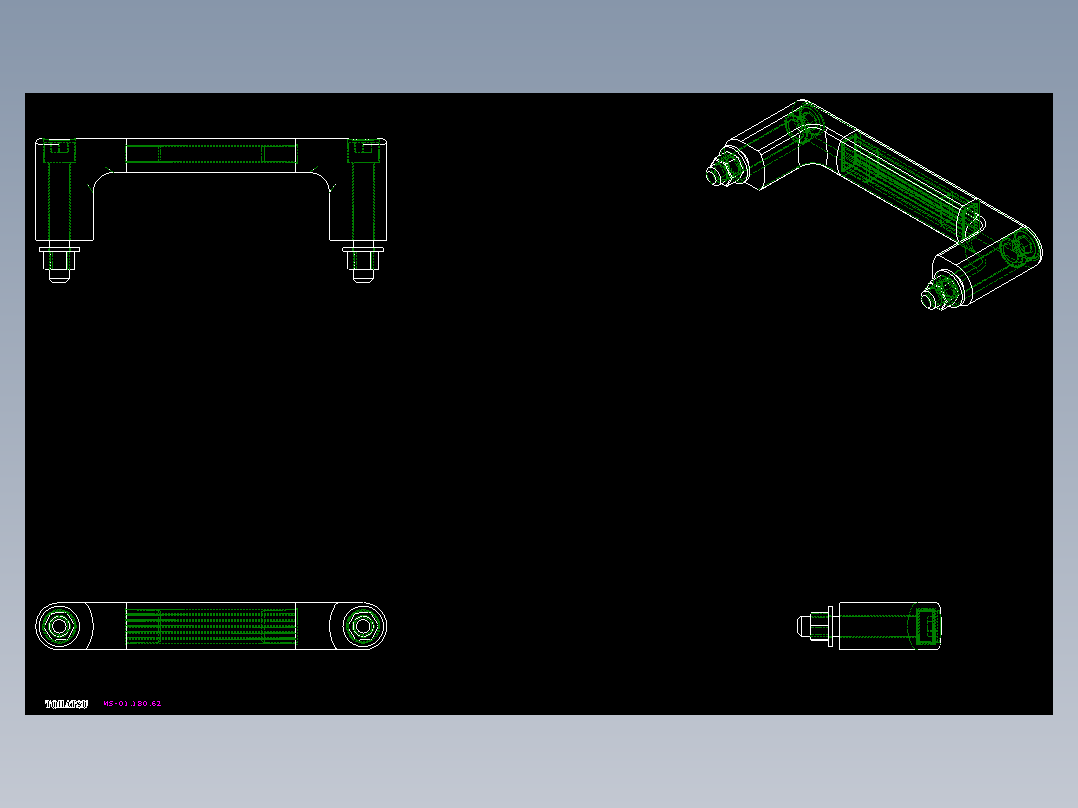Click the magenta part number text
The image size is (1078, 808).
[x=133, y=703]
